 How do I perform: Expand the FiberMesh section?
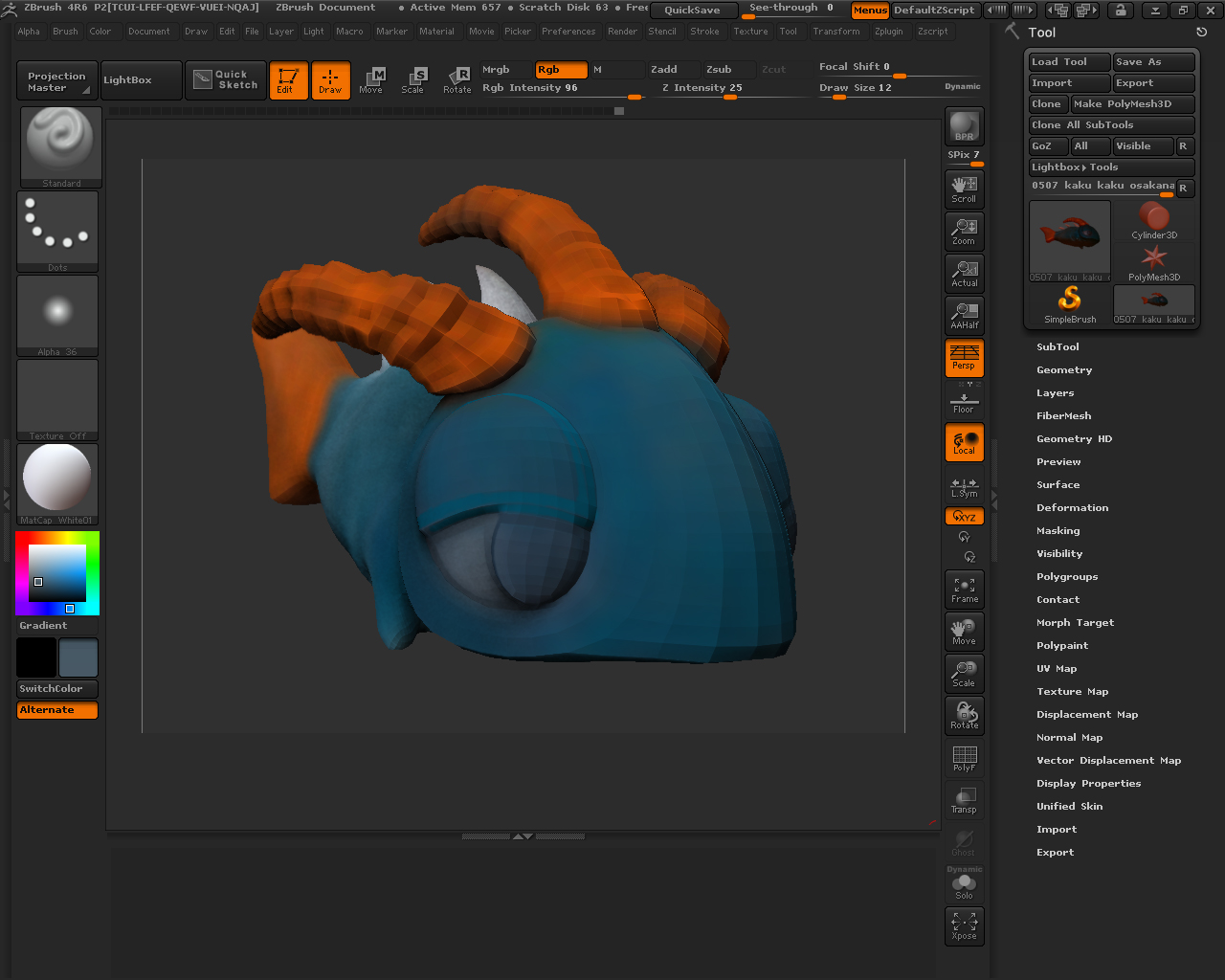click(1063, 416)
